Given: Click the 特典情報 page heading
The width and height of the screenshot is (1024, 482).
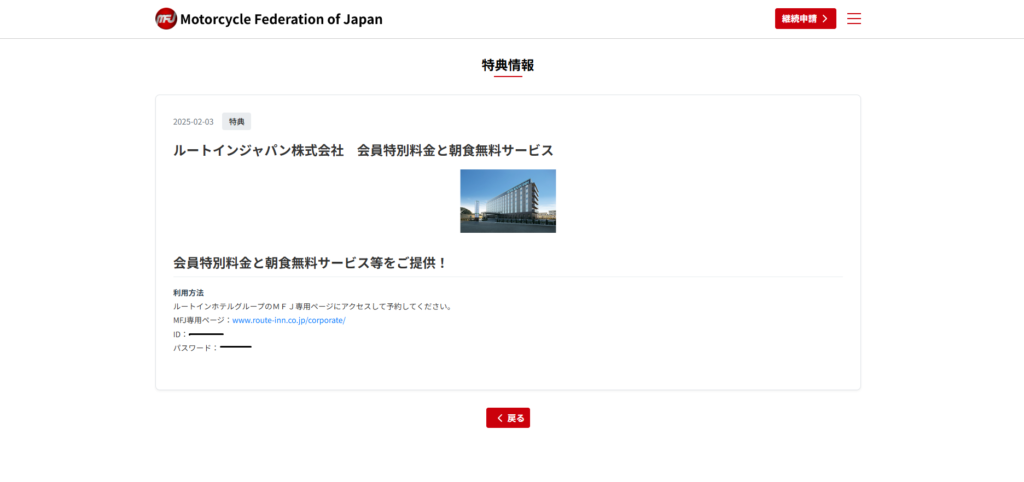Looking at the screenshot, I should pyautogui.click(x=508, y=65).
